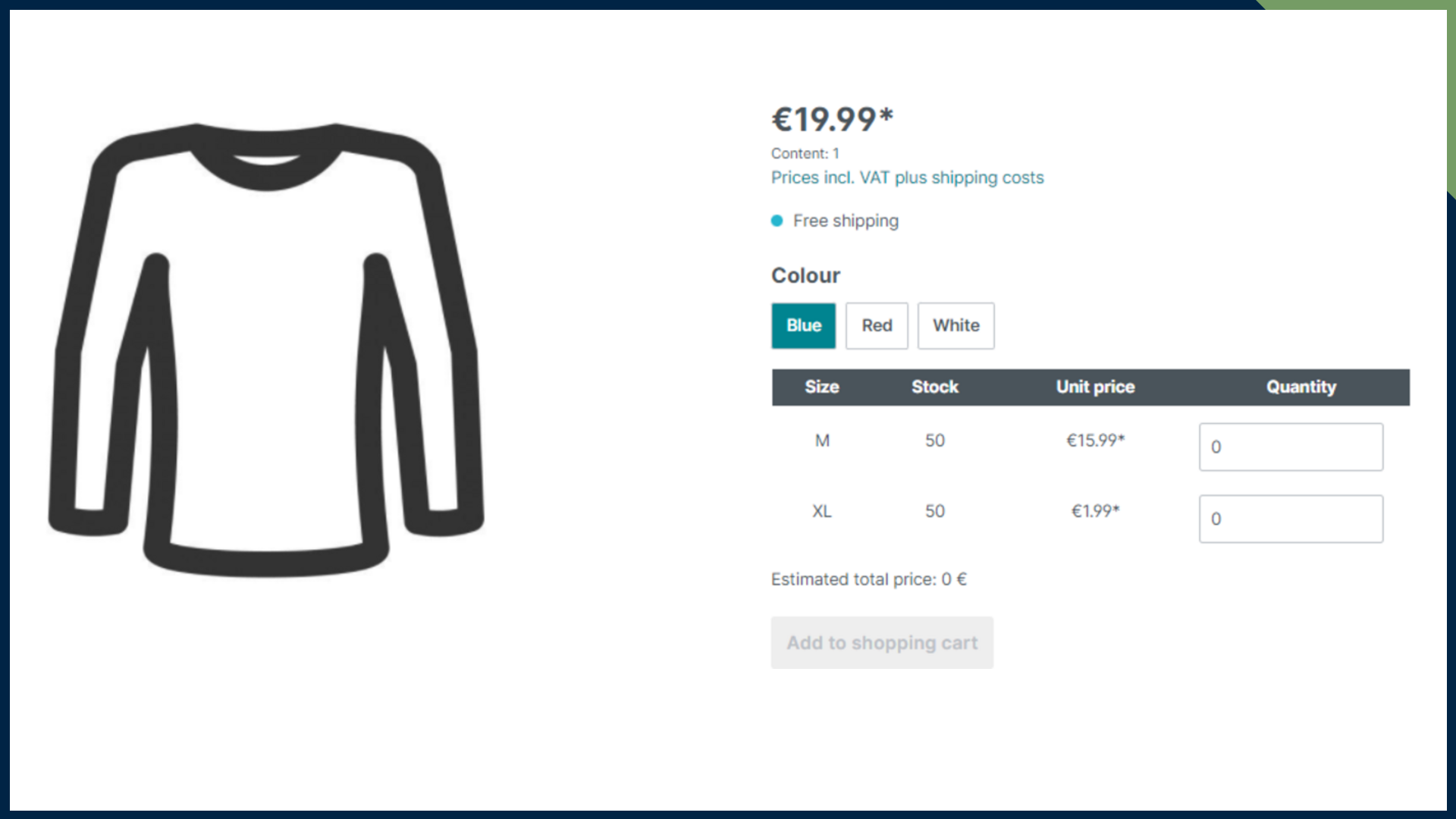Focus the quantity field for size XL
Screen dimensions: 1456x819
point(1291,519)
